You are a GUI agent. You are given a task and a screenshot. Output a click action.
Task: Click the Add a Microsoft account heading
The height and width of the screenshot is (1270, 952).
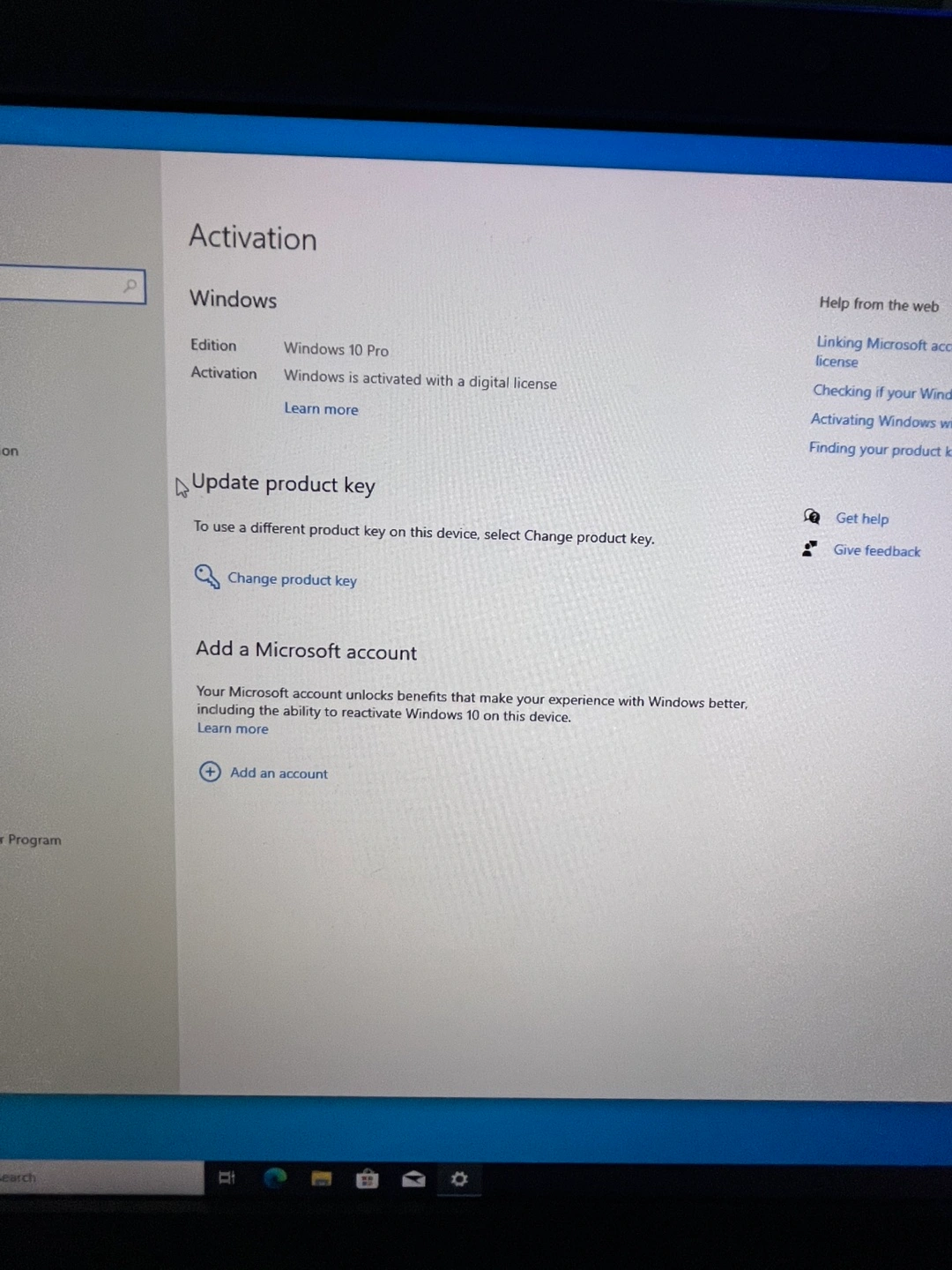(x=306, y=651)
